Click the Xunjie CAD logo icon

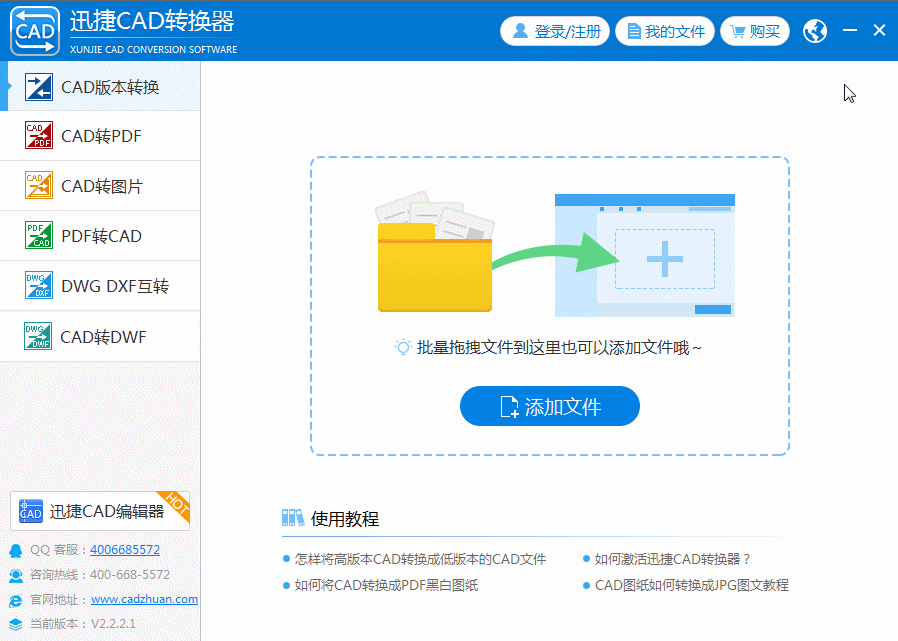(x=35, y=30)
